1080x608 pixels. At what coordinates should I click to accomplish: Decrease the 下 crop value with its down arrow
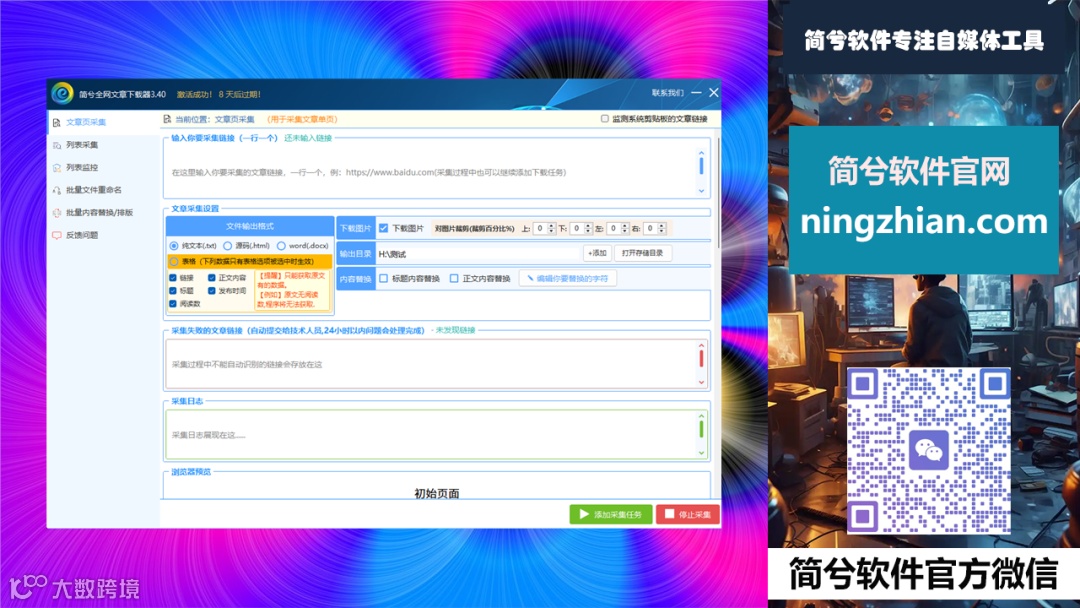[x=588, y=231]
